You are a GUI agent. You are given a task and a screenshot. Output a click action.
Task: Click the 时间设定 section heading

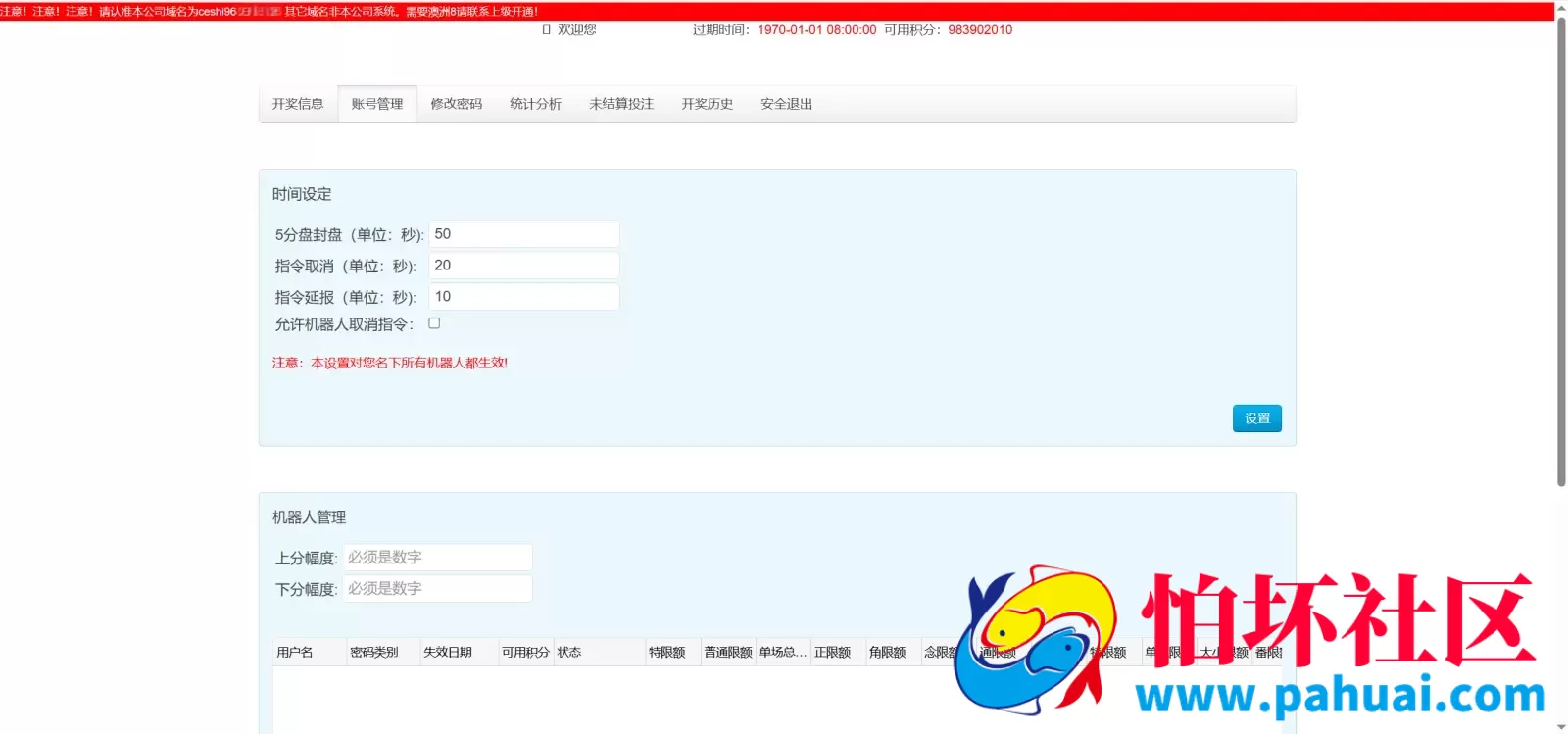coord(302,194)
